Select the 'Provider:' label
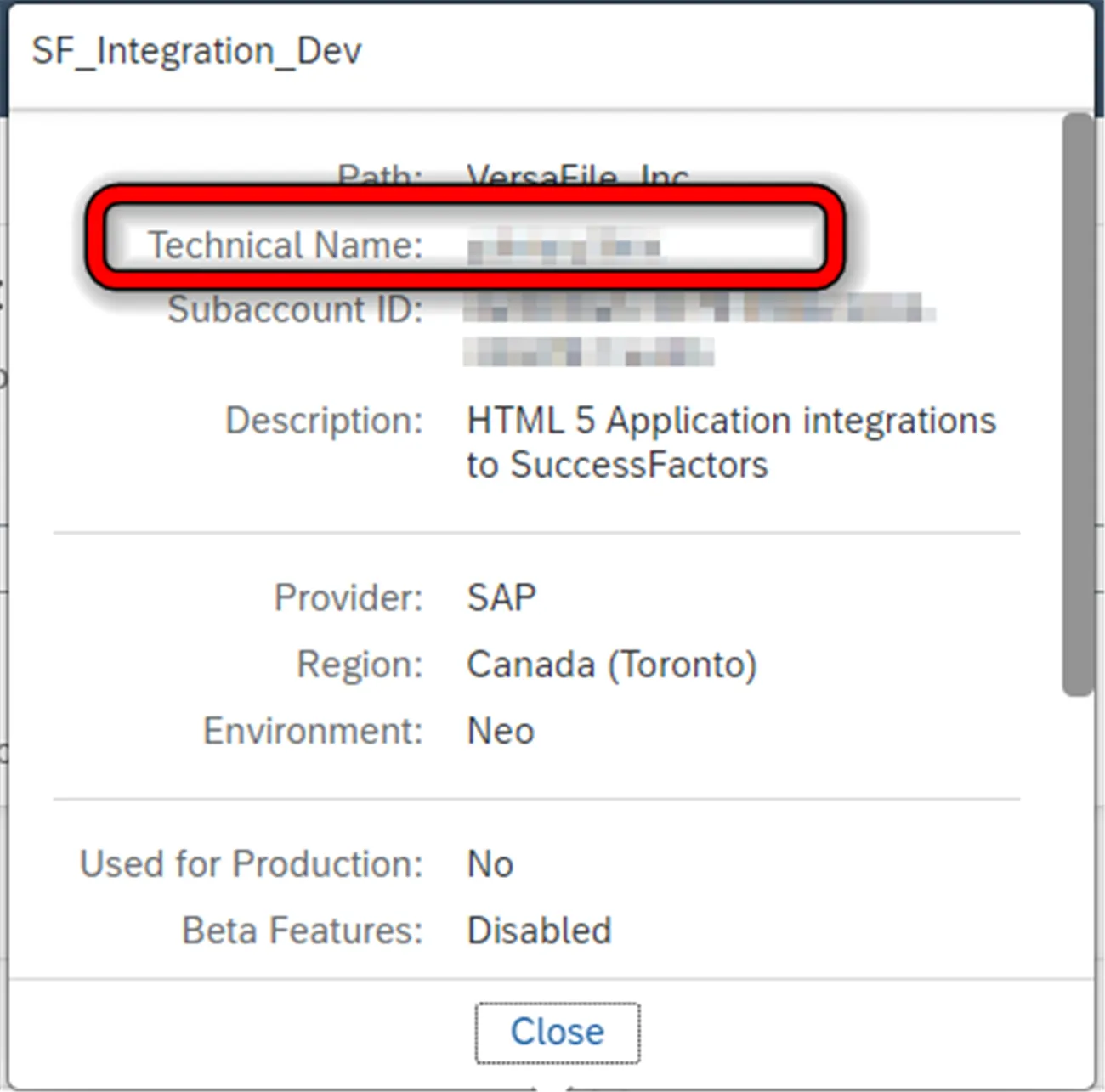Screen dimensions: 1105x1092 [348, 597]
